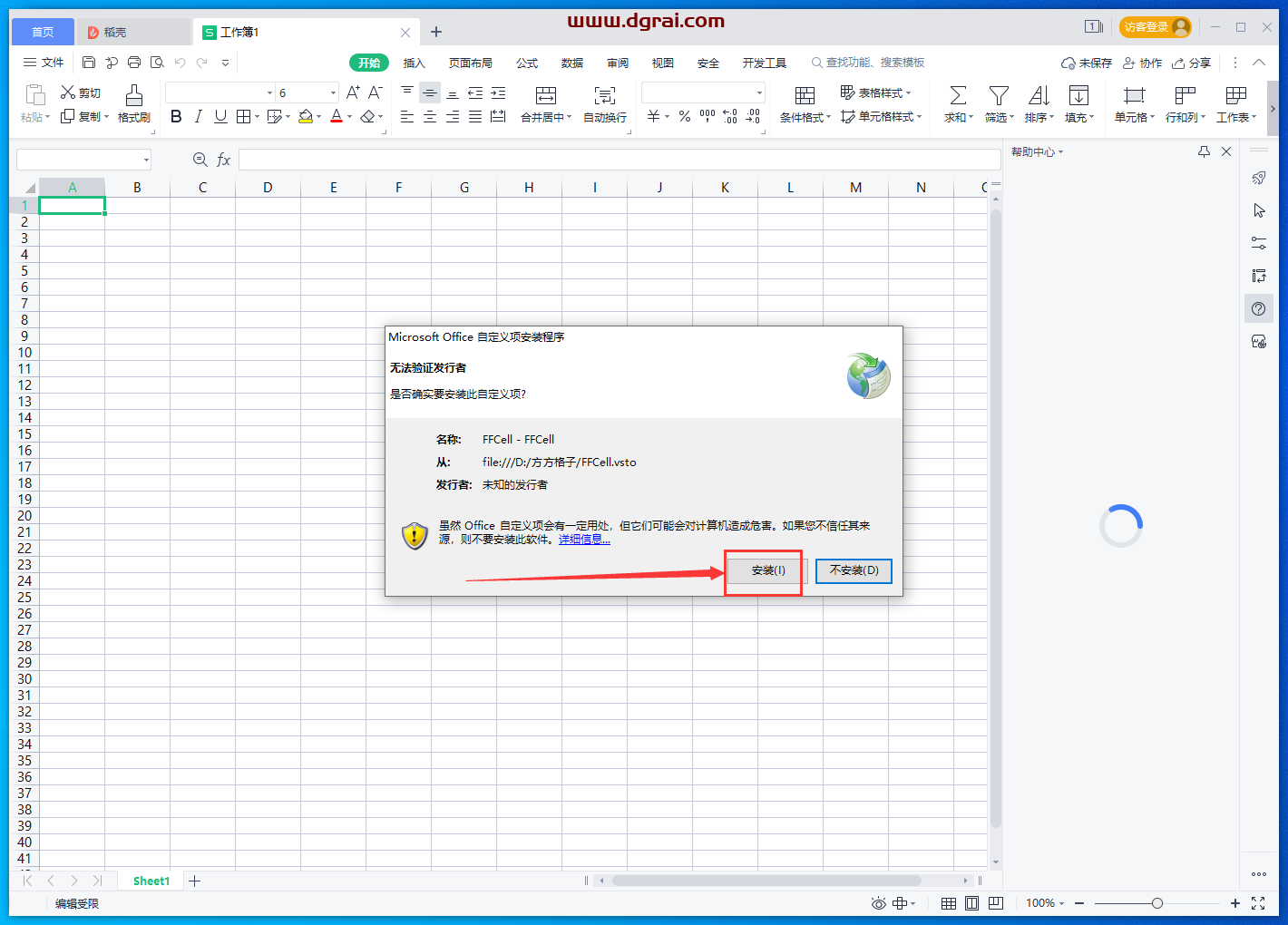The width and height of the screenshot is (1288, 925).
Task: Click the Don't Install (不安装) button
Action: tap(854, 570)
